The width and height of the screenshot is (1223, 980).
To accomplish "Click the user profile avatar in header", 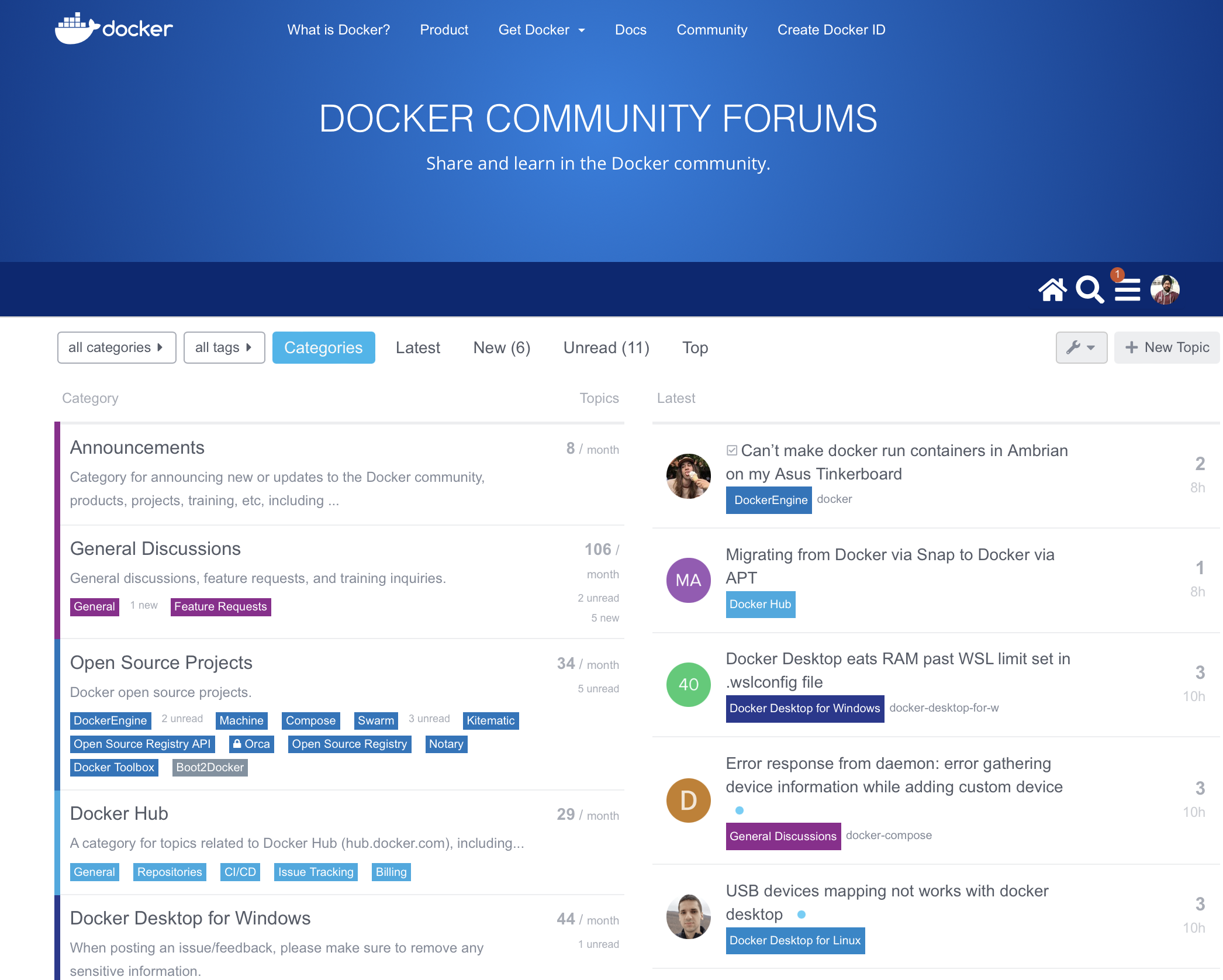I will tap(1165, 289).
